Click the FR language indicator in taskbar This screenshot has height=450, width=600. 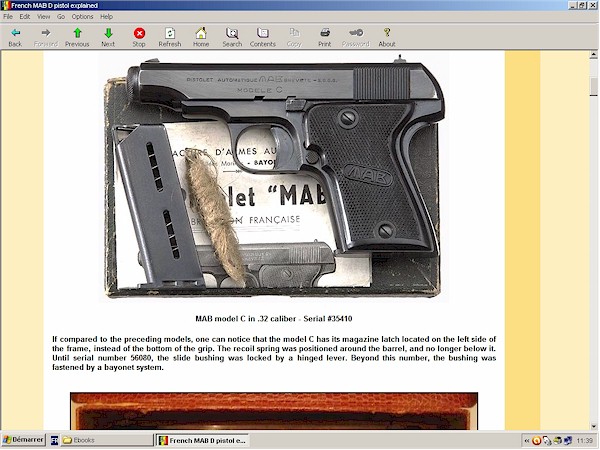pyautogui.click(x=54, y=440)
